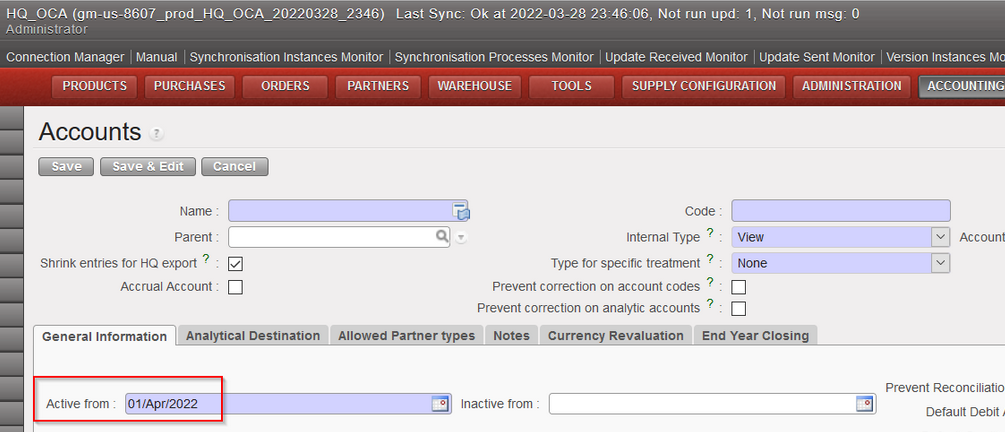Tick Prevent correction on analytic accounts checkbox
This screenshot has height=432, width=1005.
739,308
